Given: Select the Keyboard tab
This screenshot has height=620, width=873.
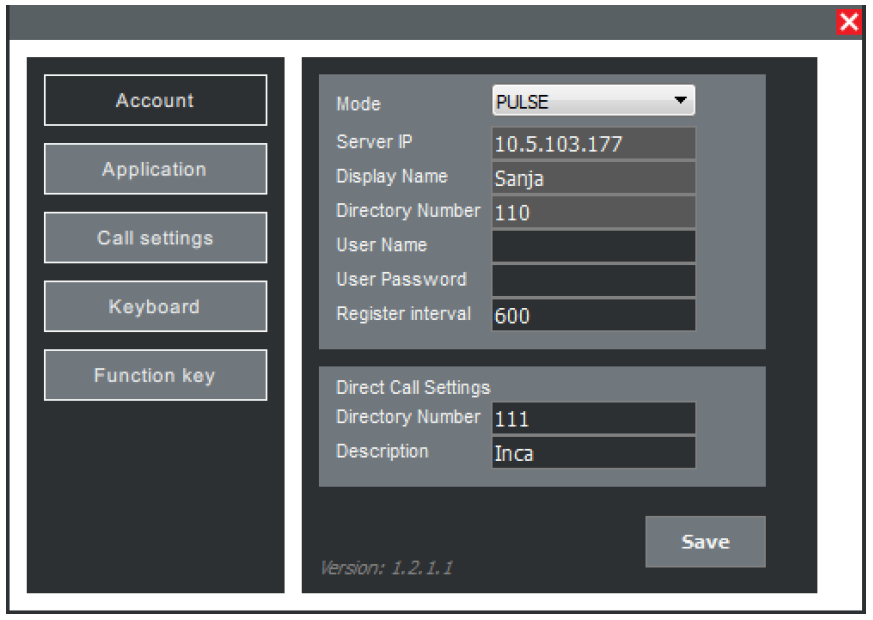Looking at the screenshot, I should click(x=155, y=307).
